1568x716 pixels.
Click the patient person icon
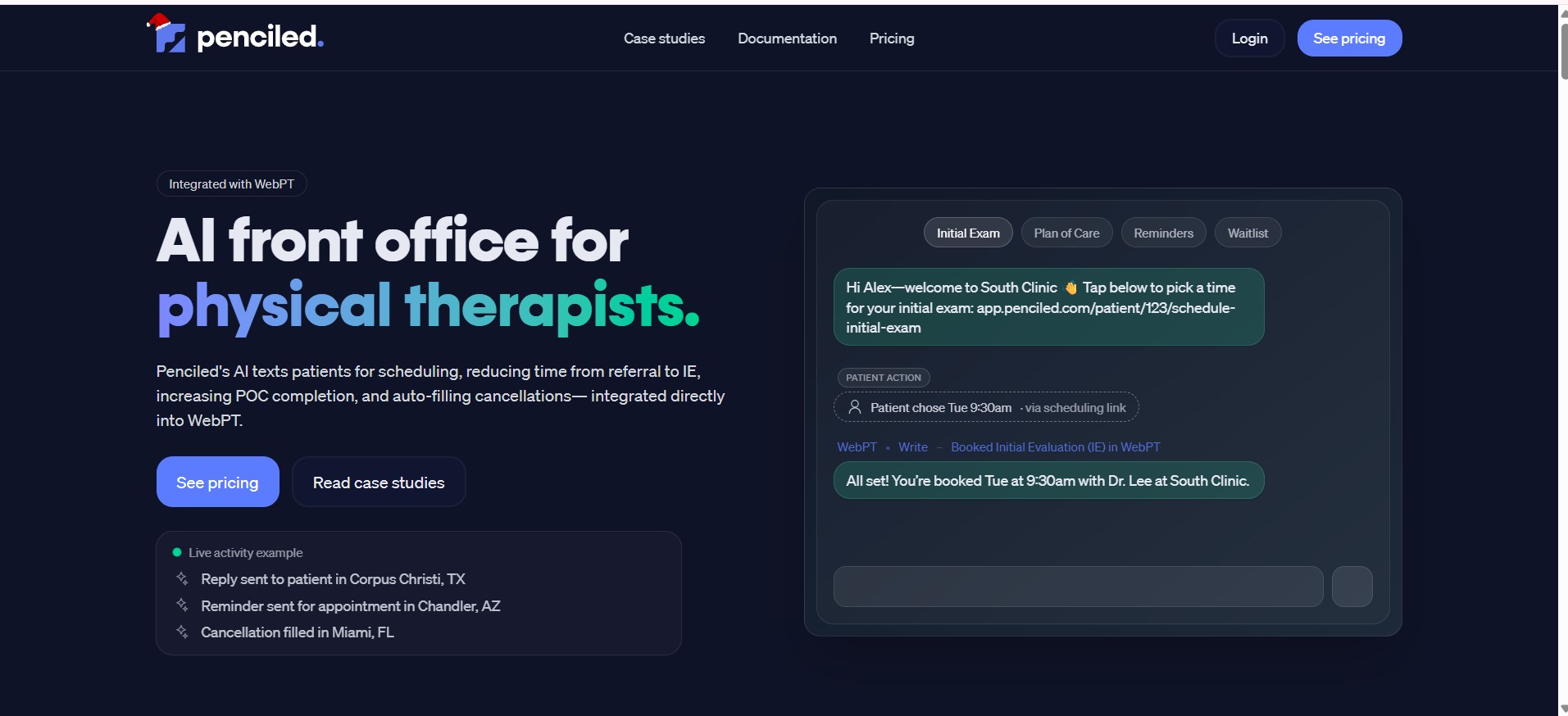[x=855, y=407]
